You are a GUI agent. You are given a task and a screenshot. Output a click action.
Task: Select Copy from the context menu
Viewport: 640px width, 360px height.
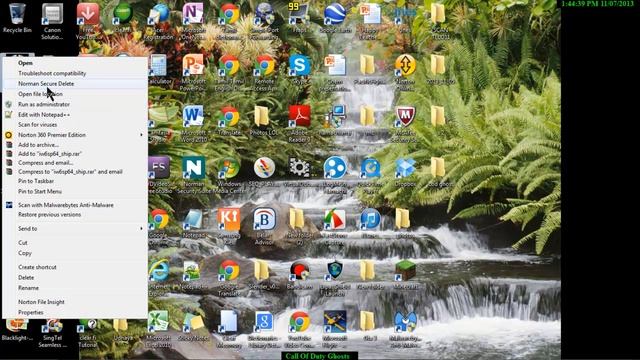75,253
